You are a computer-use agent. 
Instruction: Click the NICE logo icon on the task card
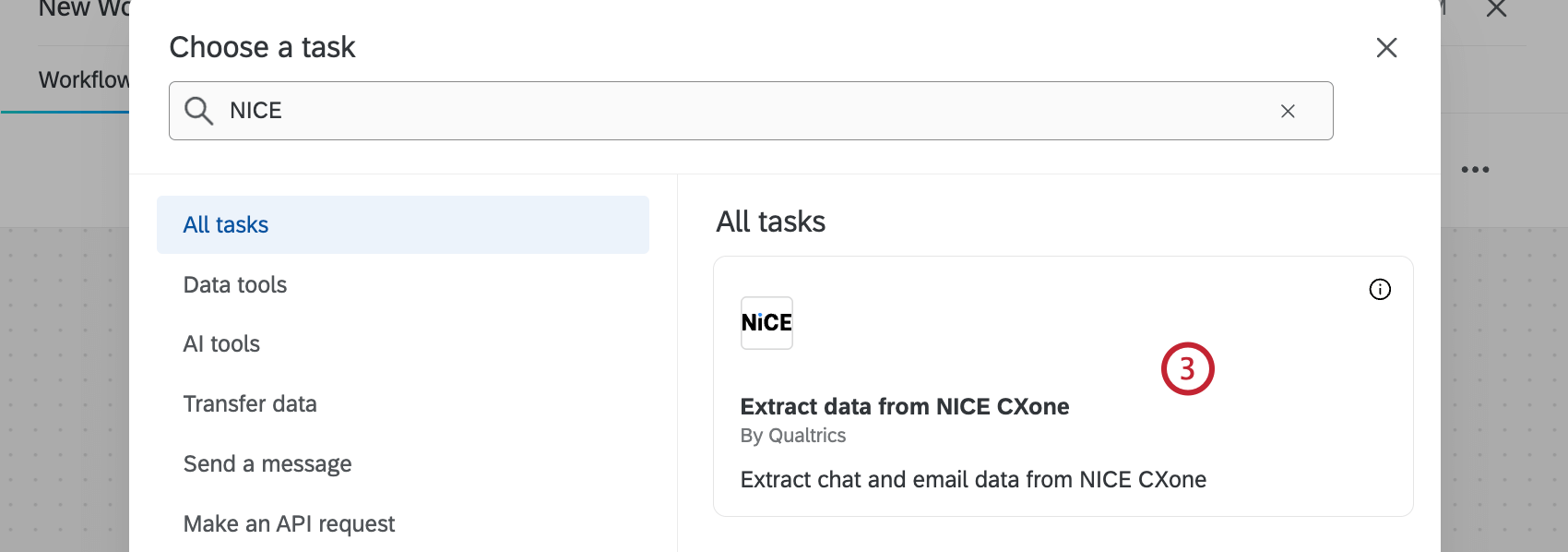[766, 322]
